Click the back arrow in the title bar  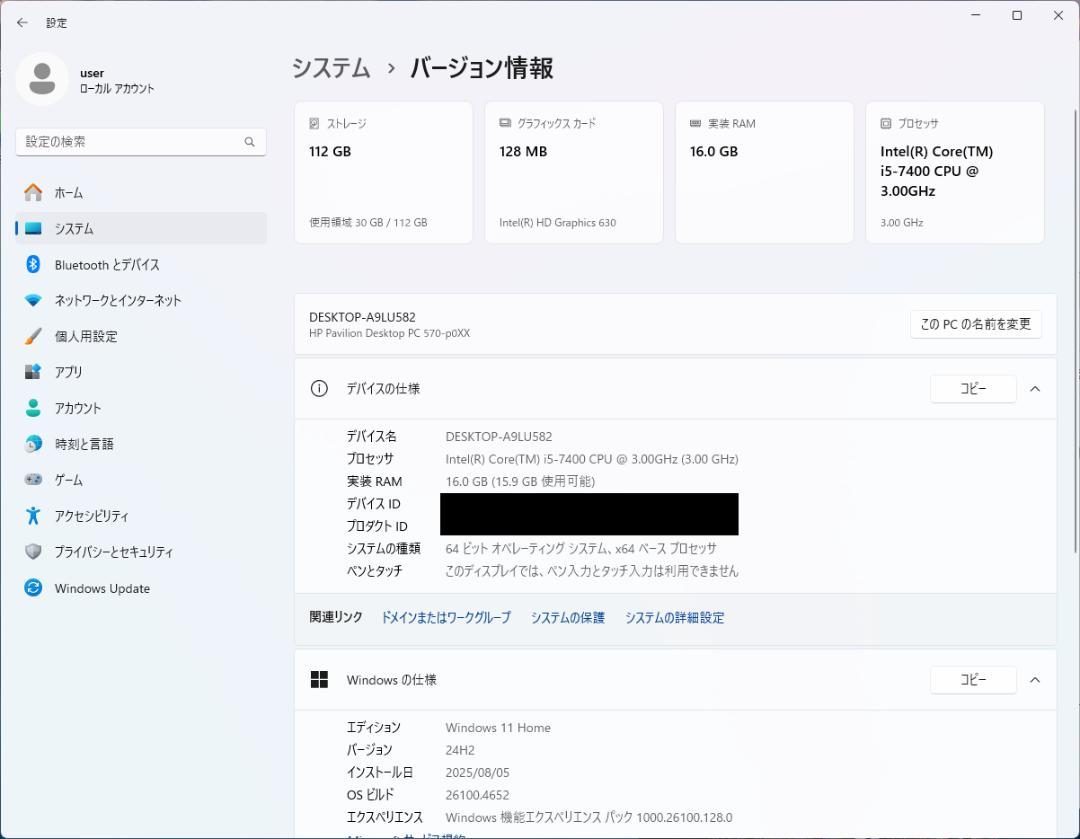(22, 23)
